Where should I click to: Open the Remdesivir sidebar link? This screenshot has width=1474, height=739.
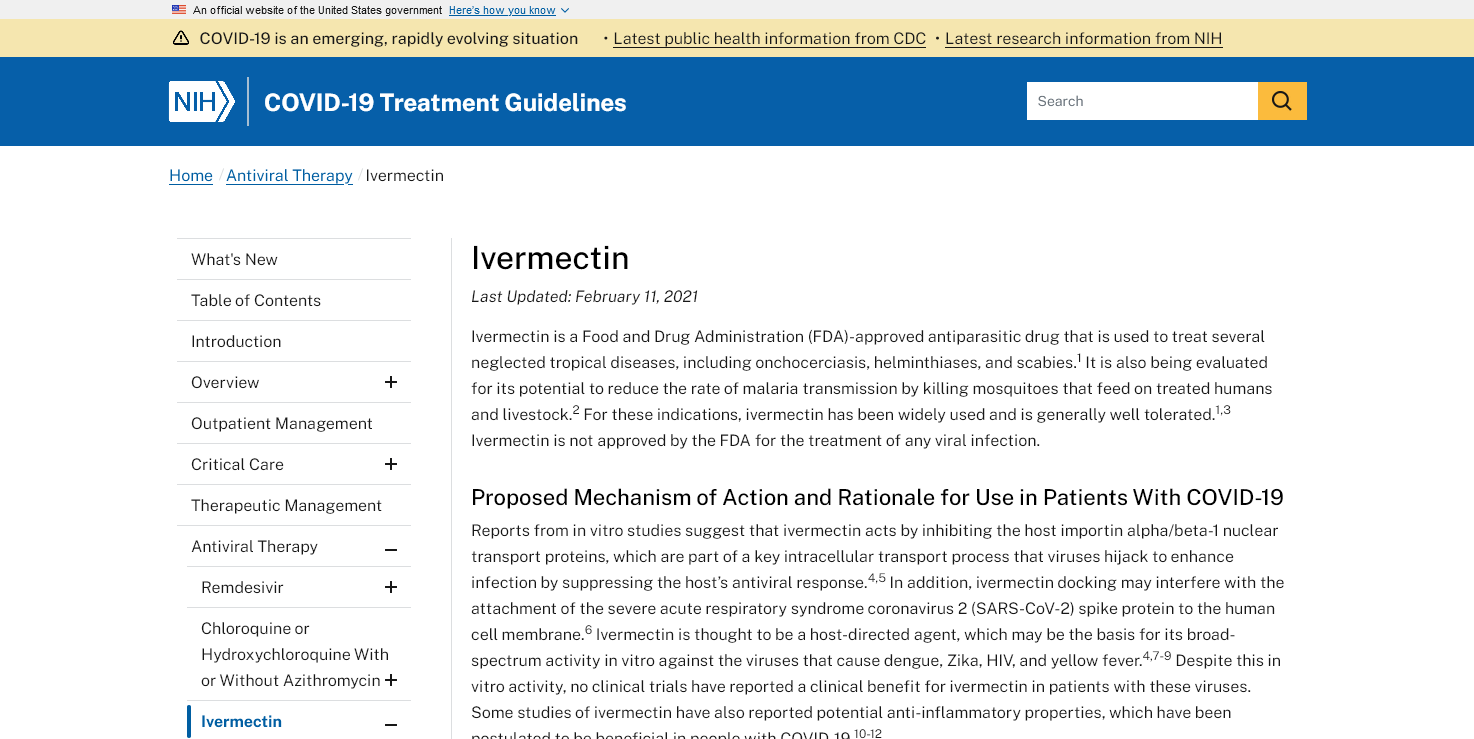[x=241, y=587]
